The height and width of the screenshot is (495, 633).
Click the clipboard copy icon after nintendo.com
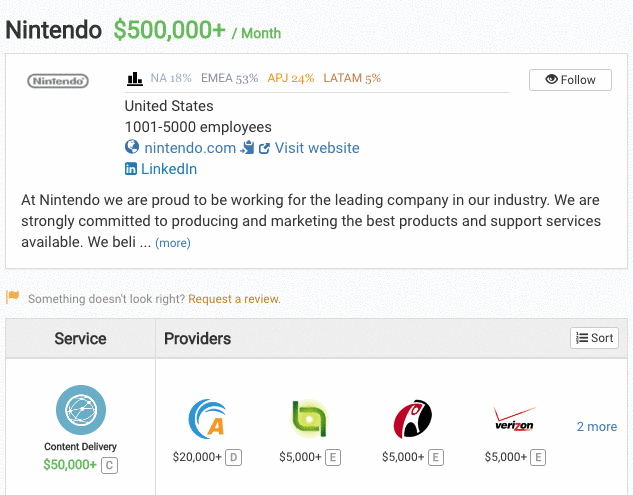[247, 148]
